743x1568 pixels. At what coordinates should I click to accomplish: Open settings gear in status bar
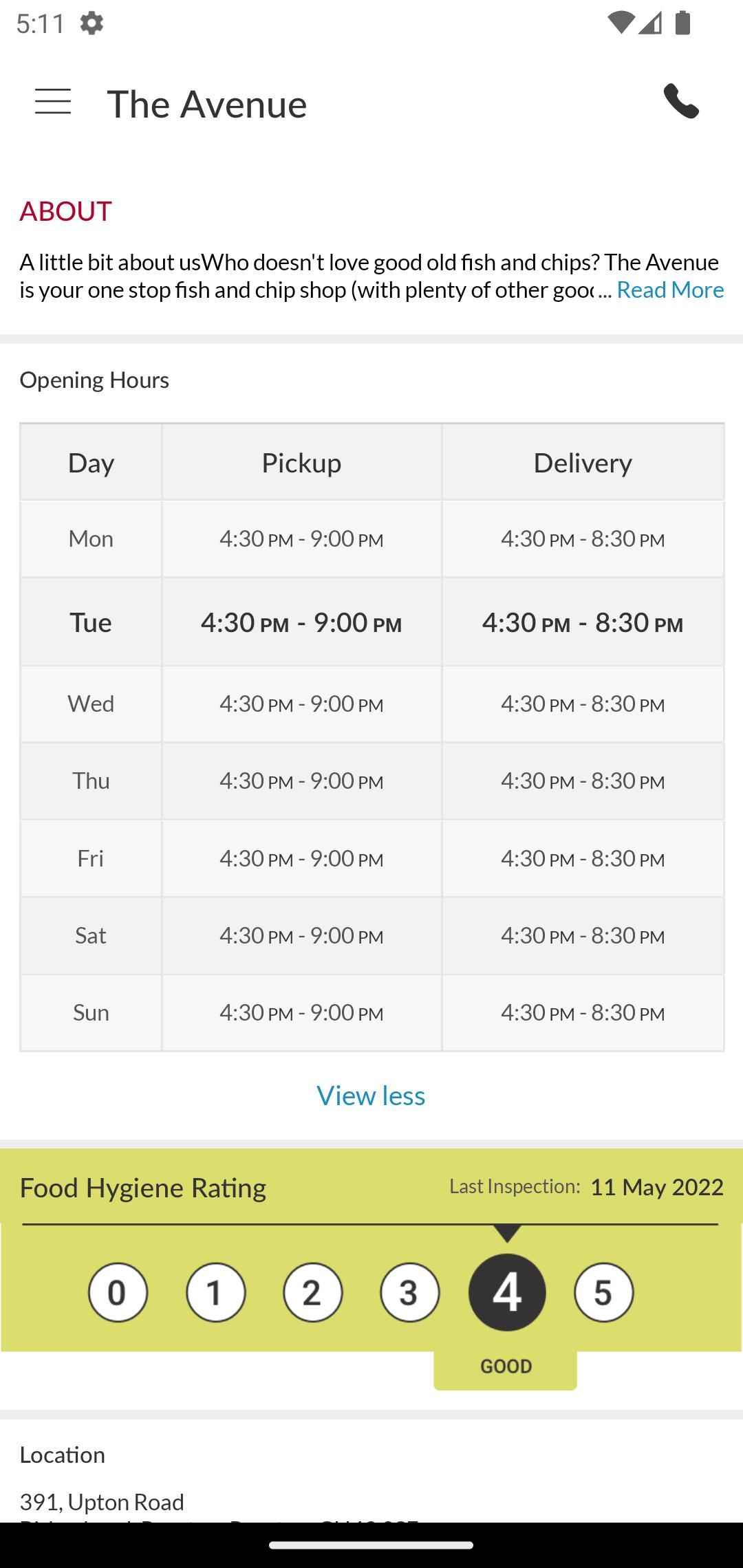click(91, 23)
